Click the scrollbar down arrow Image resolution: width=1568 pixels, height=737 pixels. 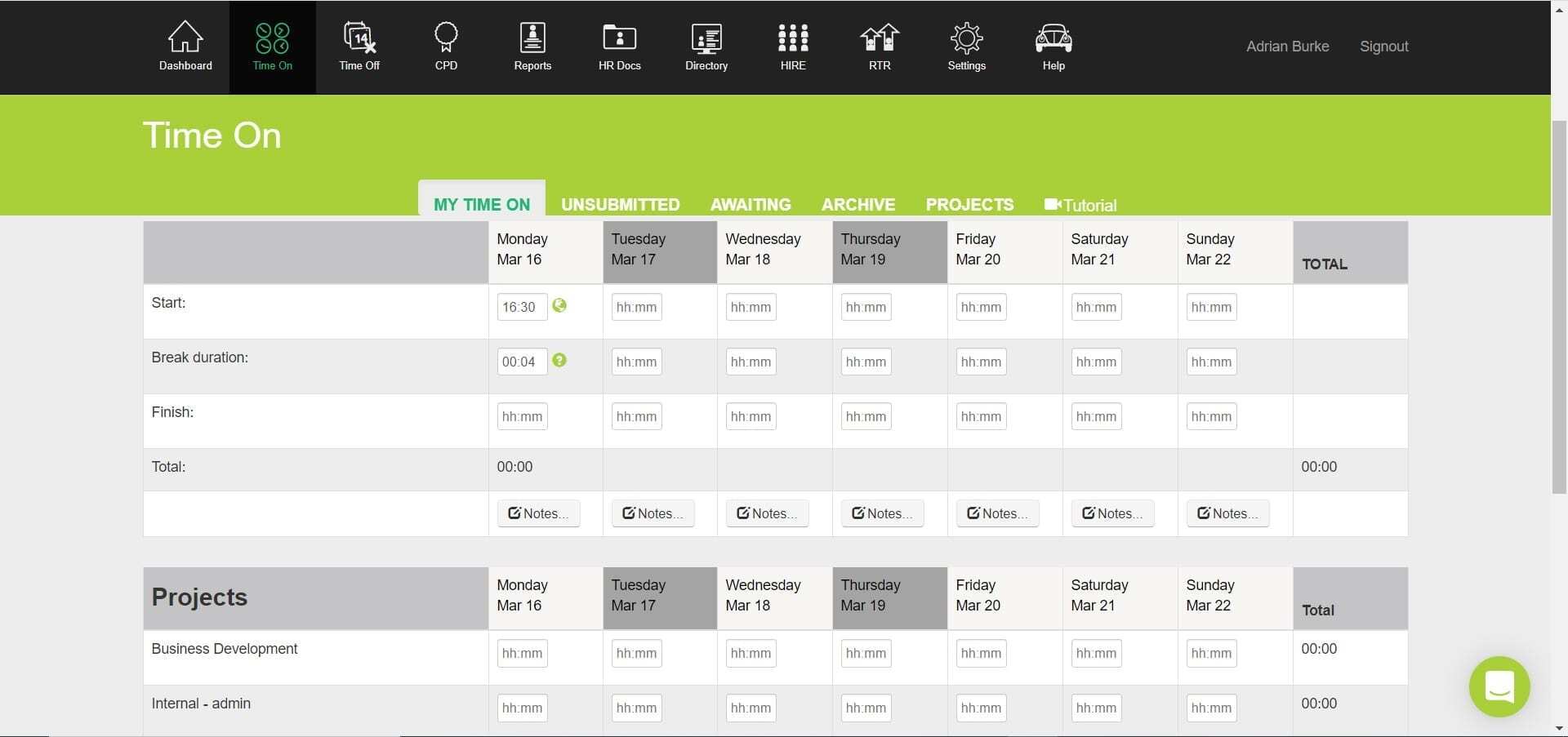1559,728
